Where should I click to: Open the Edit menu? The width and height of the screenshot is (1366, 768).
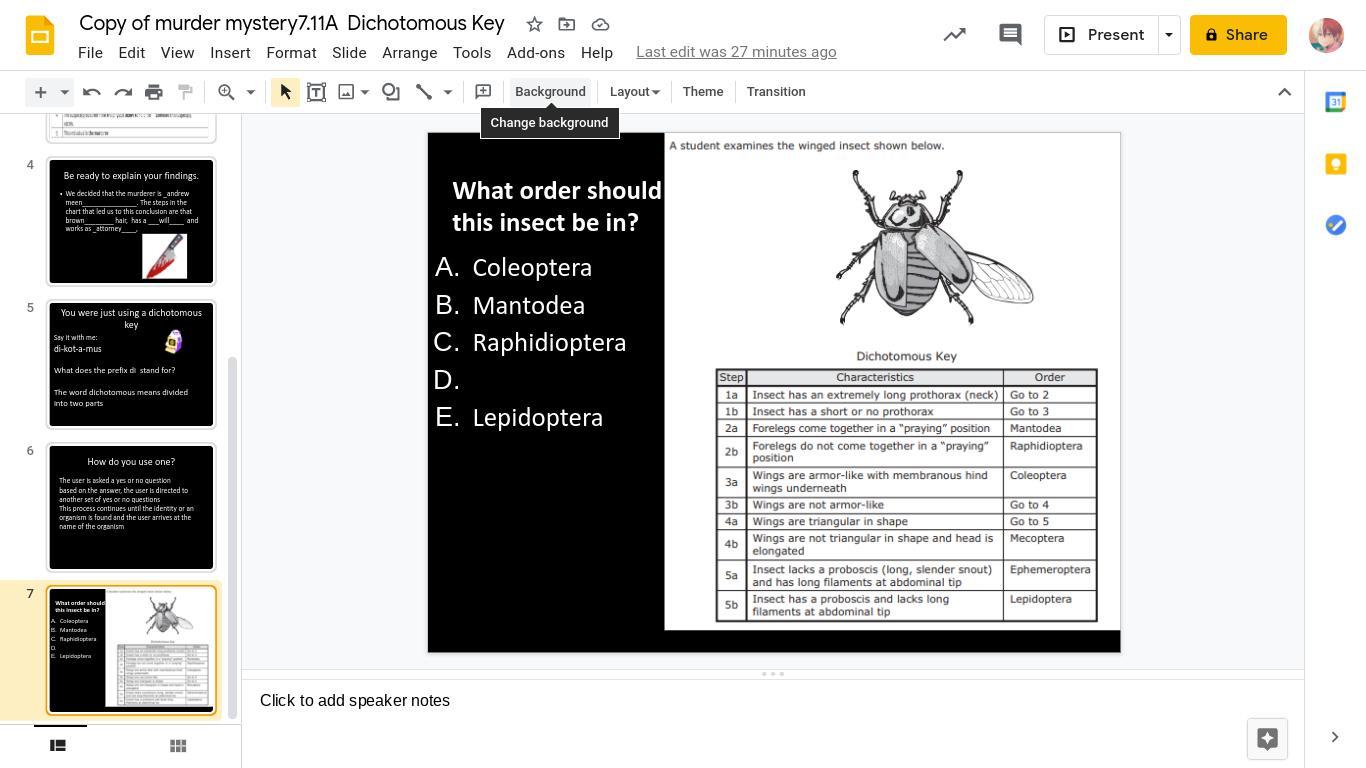tap(132, 52)
